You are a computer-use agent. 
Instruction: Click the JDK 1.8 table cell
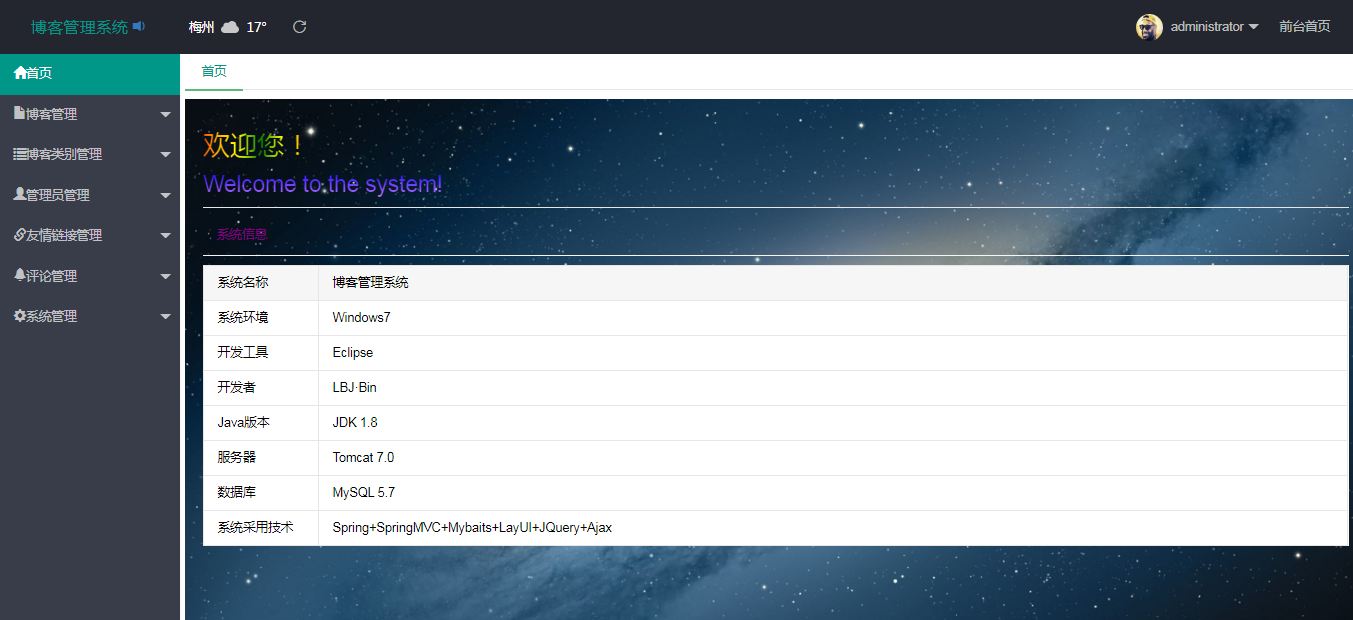[833, 423]
